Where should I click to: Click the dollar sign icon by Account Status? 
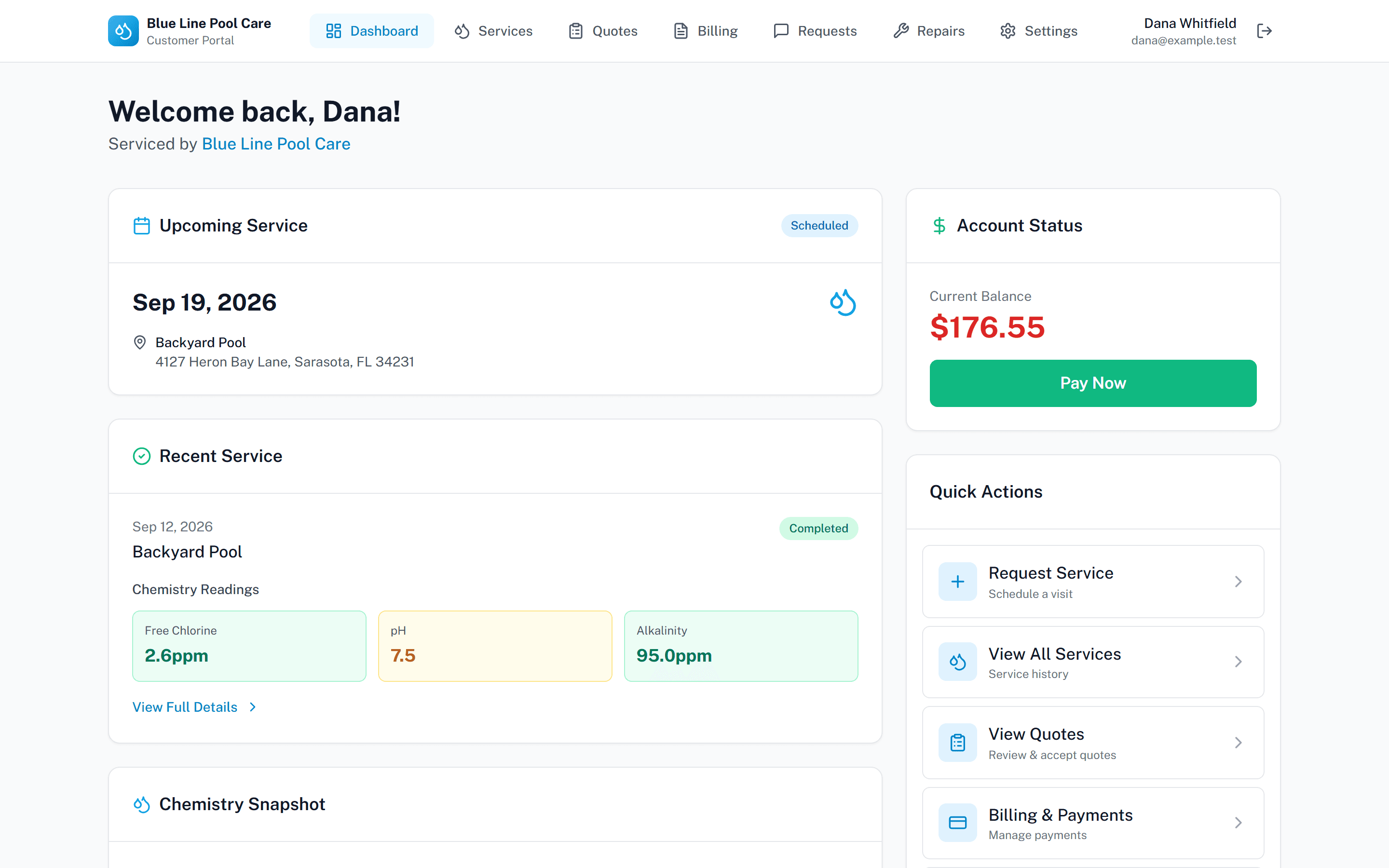tap(939, 226)
